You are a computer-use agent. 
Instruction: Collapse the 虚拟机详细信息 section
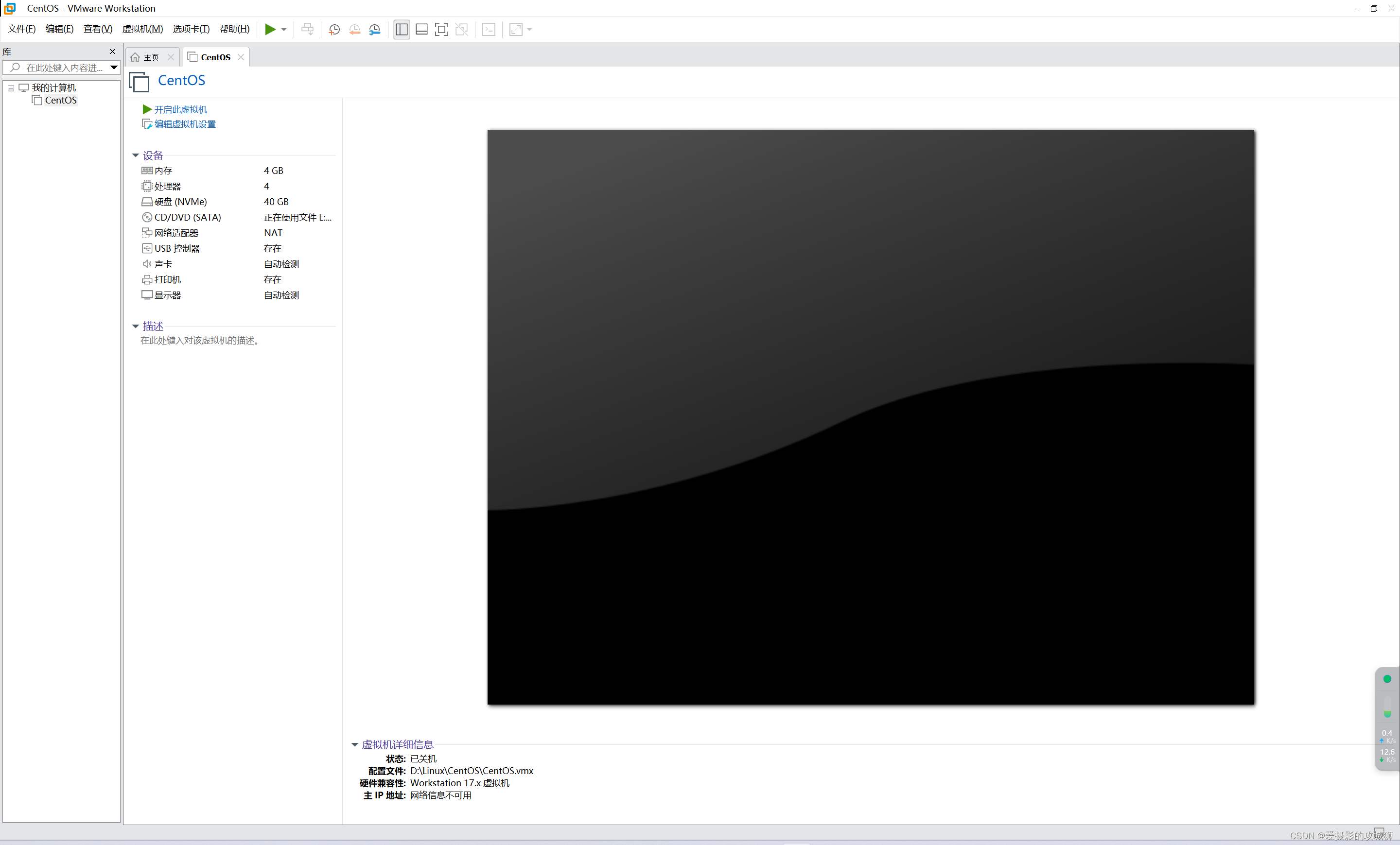(x=354, y=744)
